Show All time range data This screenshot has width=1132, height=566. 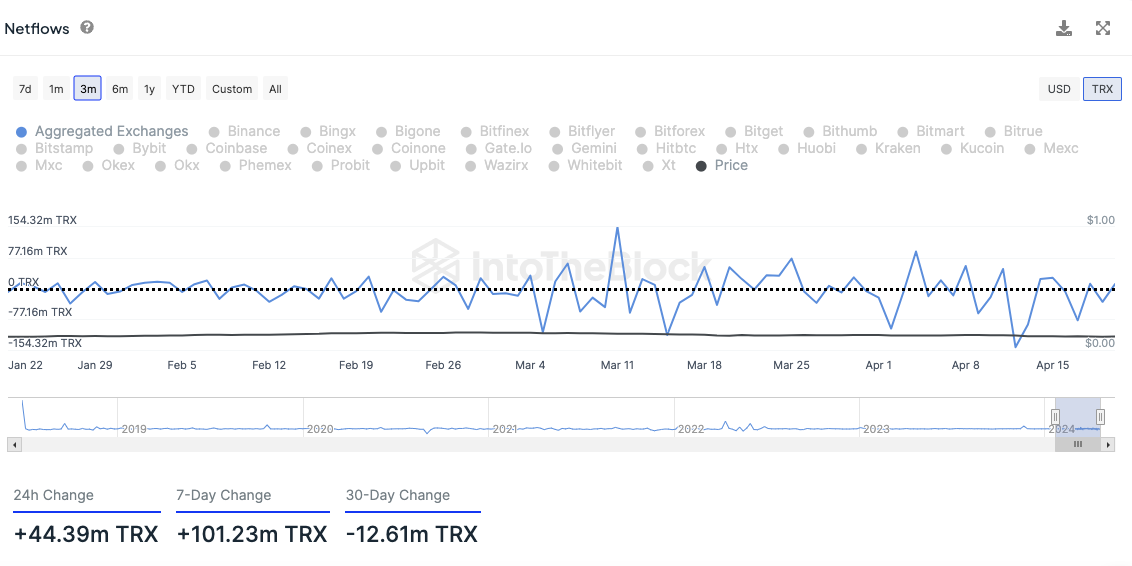(x=275, y=89)
